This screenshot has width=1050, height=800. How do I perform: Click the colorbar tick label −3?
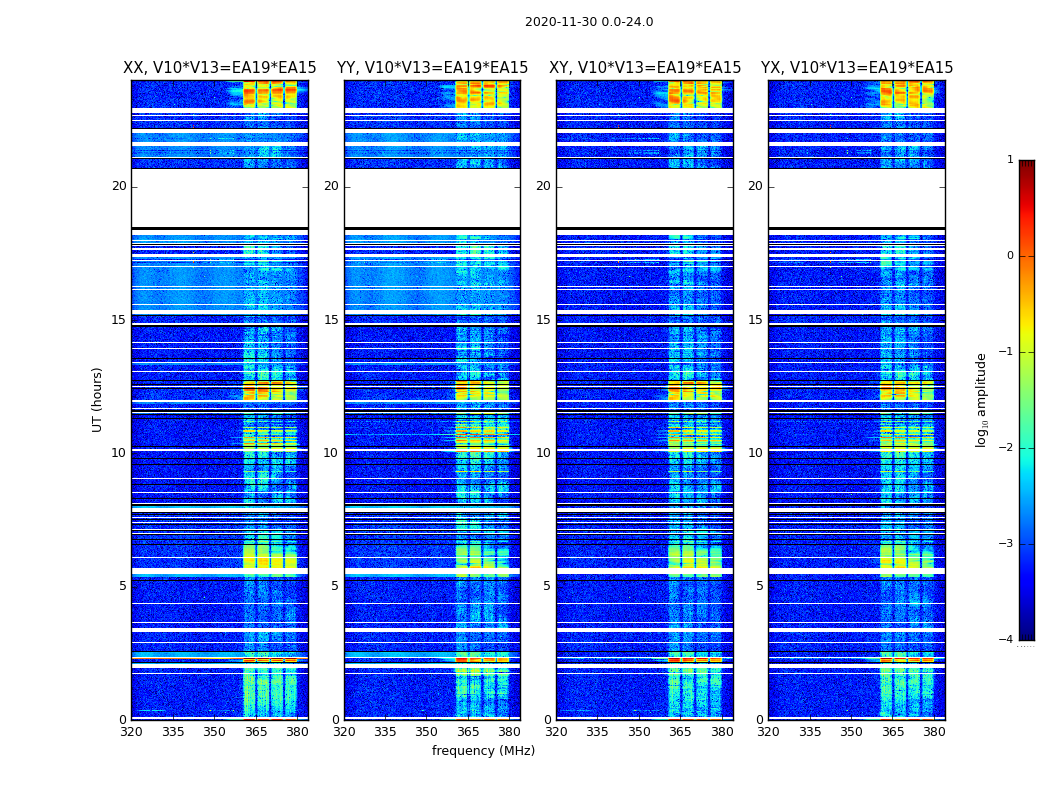(x=1006, y=544)
